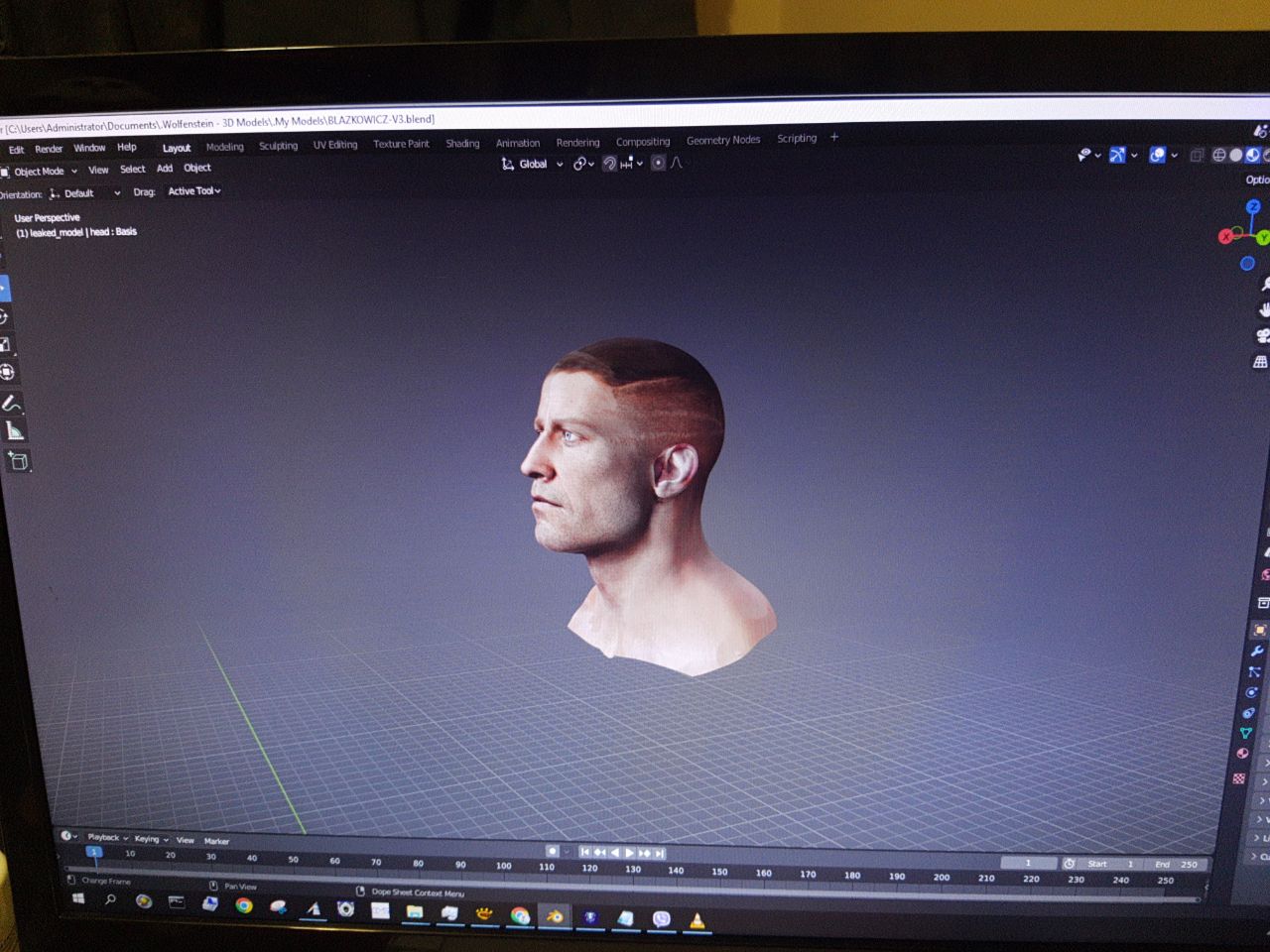The height and width of the screenshot is (952, 1270).
Task: Open overlays options dropdown arrow
Action: pos(1175,155)
